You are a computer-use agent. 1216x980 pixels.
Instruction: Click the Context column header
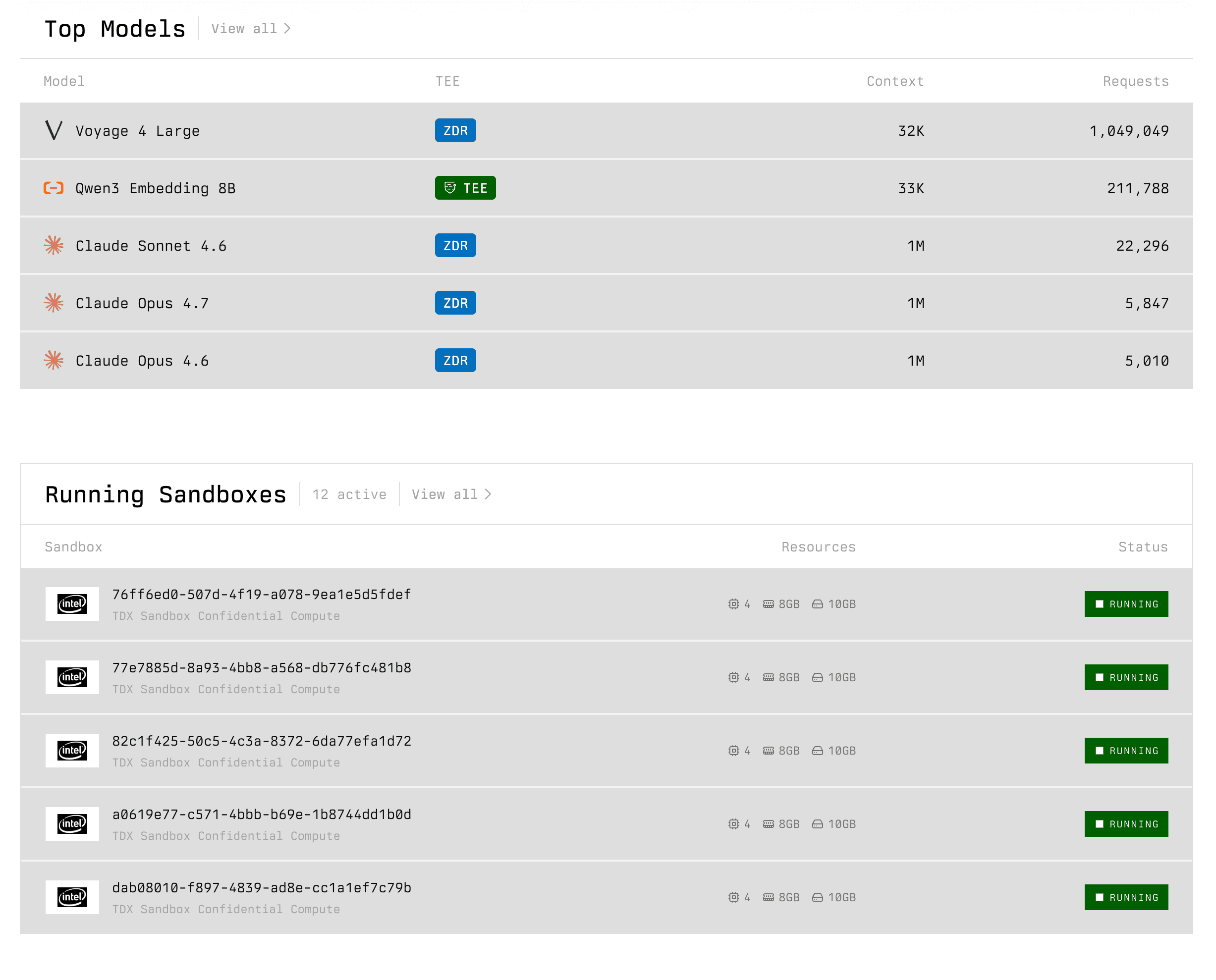(x=895, y=81)
